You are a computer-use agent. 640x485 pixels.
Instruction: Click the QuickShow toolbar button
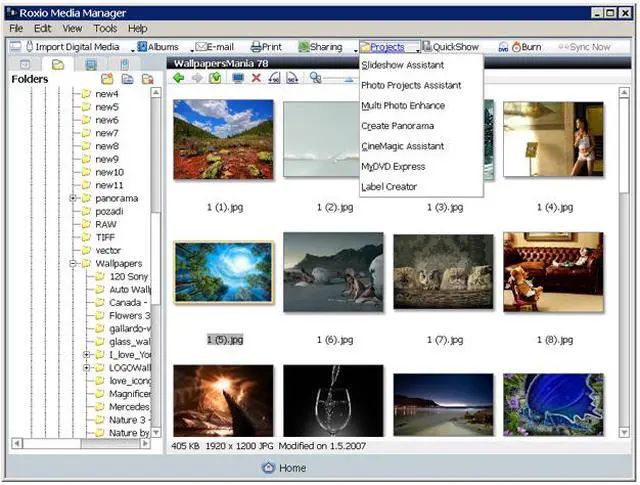tap(450, 47)
